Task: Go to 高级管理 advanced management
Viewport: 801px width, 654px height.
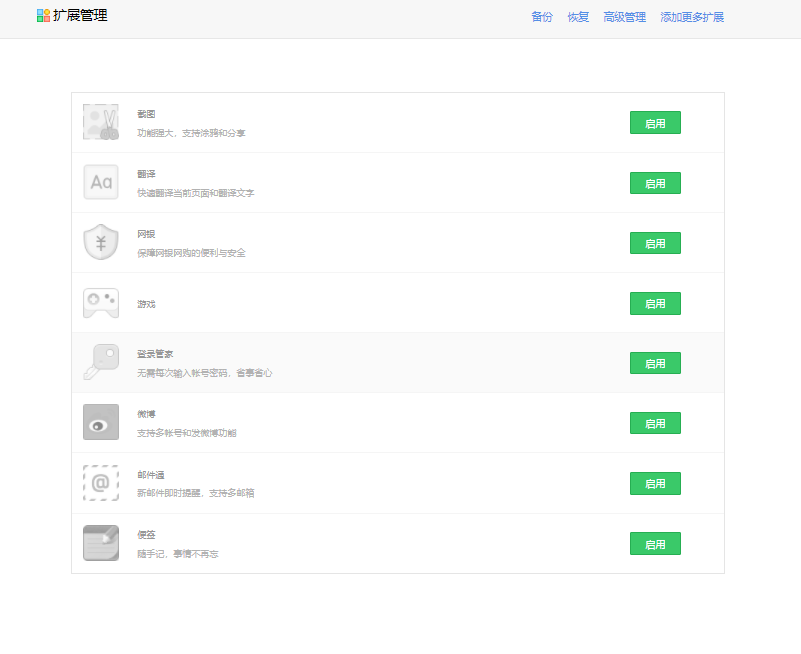Action: 625,17
